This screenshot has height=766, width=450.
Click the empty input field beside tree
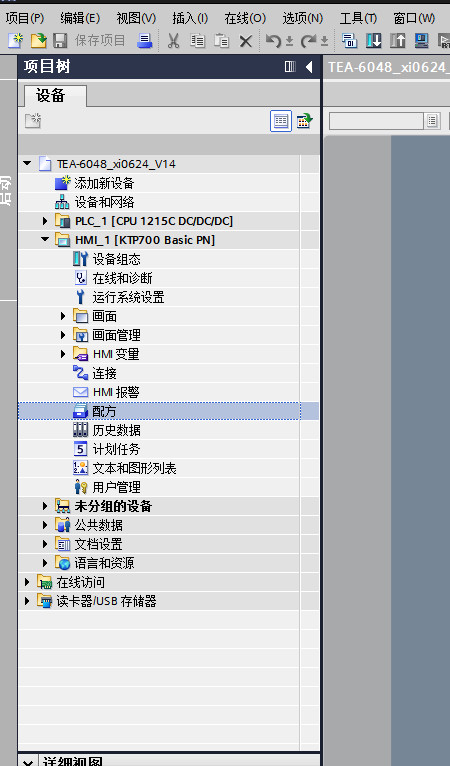pyautogui.click(x=376, y=121)
